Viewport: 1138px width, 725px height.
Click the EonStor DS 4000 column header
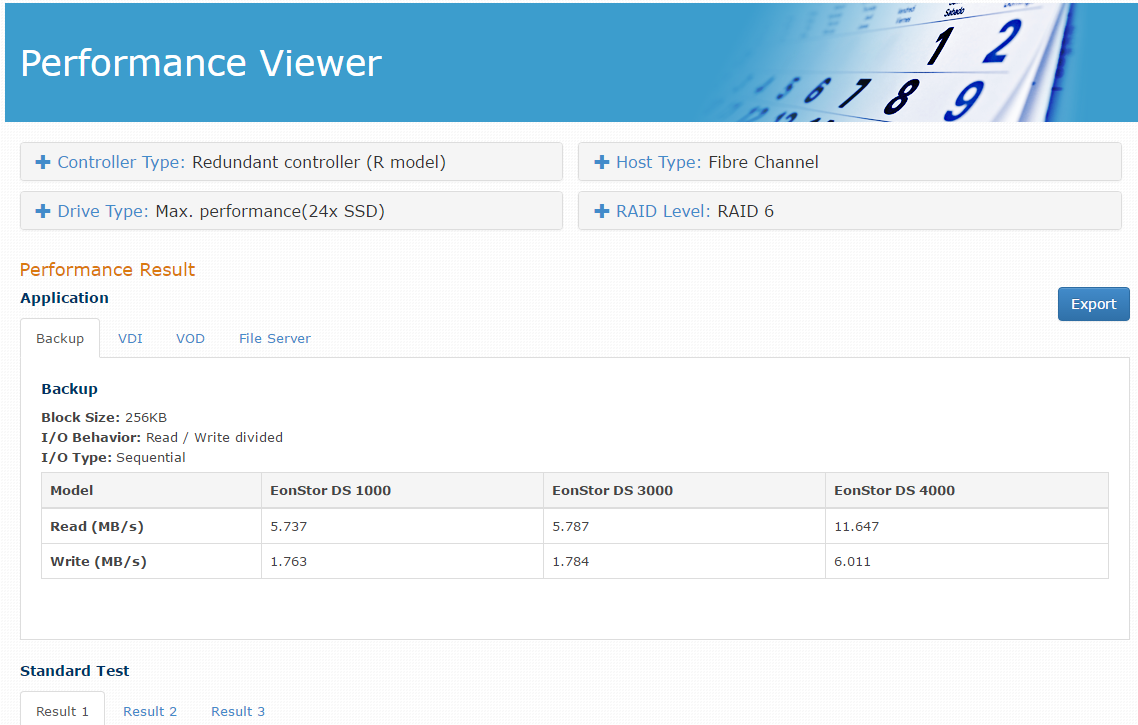coord(967,491)
